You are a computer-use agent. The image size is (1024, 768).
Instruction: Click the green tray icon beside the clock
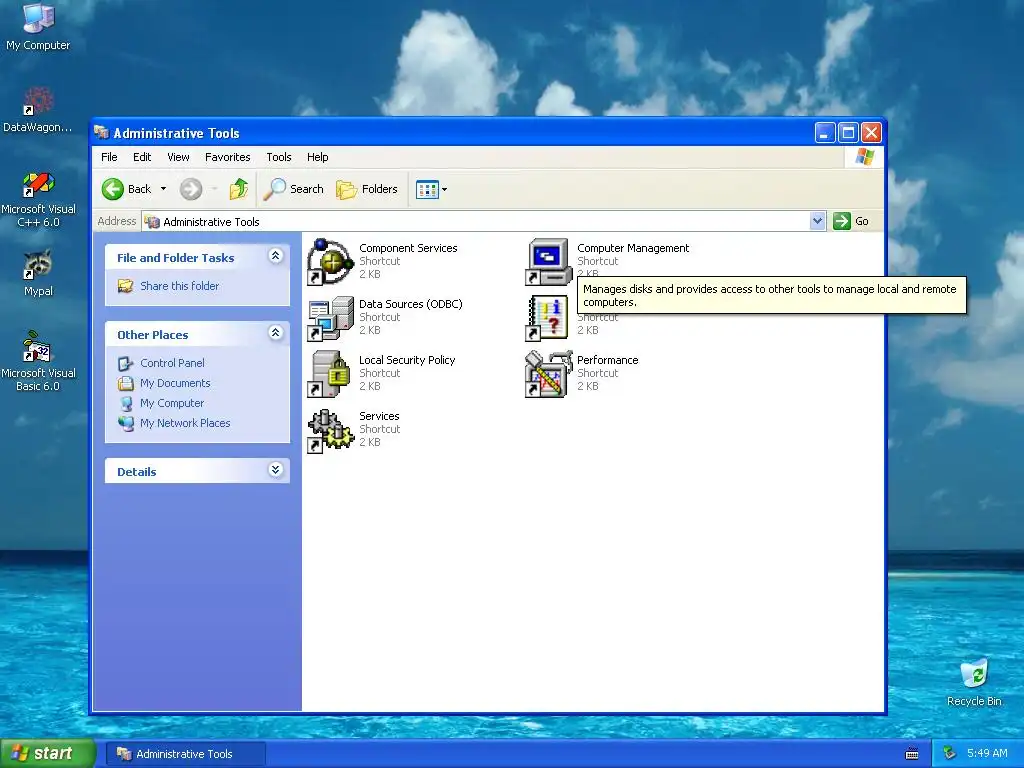pyautogui.click(x=949, y=754)
